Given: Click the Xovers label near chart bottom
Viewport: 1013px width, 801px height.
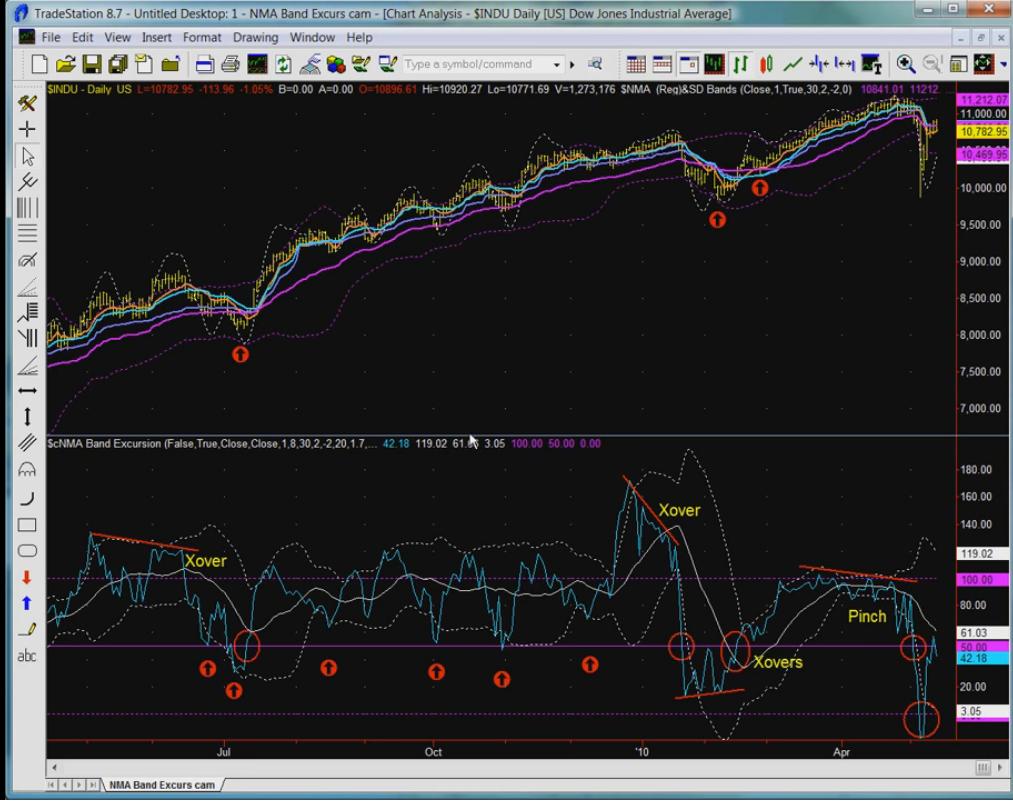Looking at the screenshot, I should click(x=777, y=662).
